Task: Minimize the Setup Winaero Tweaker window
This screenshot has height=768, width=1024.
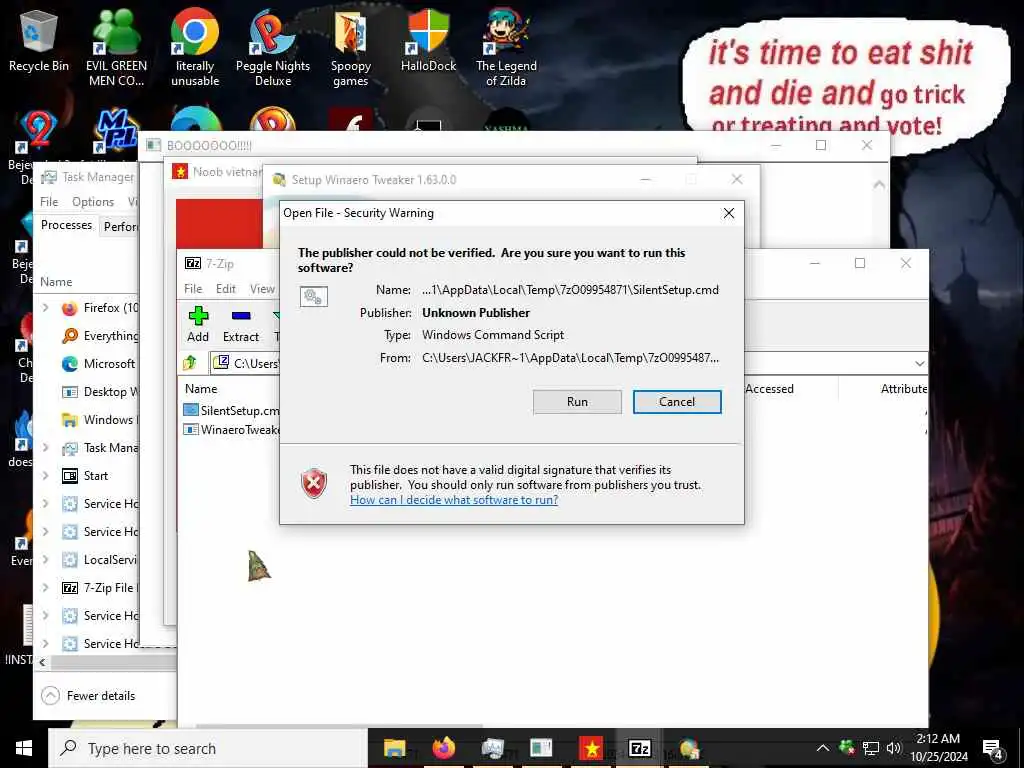Action: (x=645, y=179)
